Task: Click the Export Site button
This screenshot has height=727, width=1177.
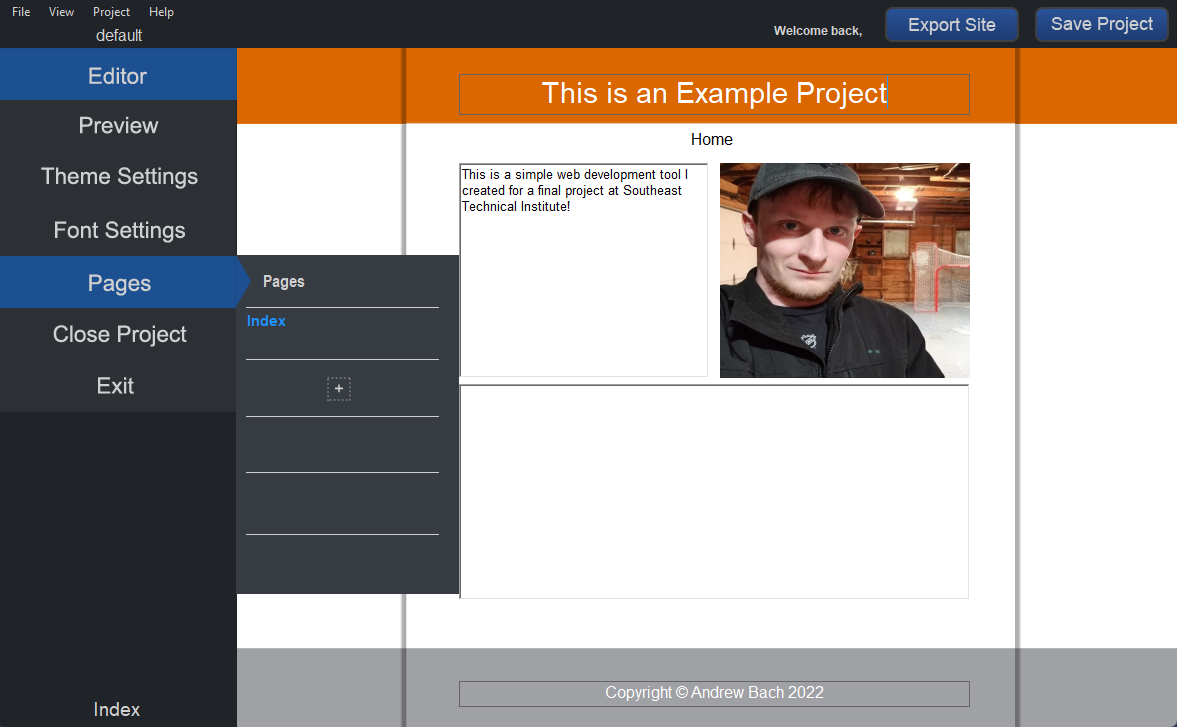Action: click(951, 25)
